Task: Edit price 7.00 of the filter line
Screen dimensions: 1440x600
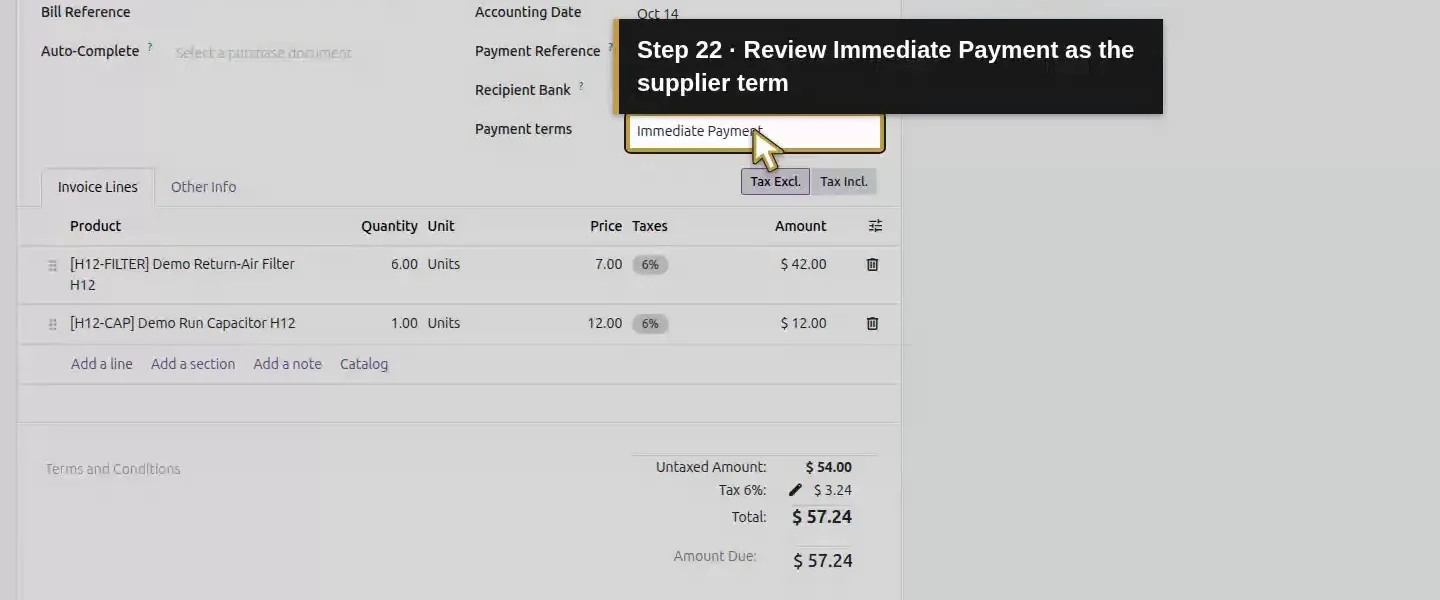Action: [x=608, y=264]
